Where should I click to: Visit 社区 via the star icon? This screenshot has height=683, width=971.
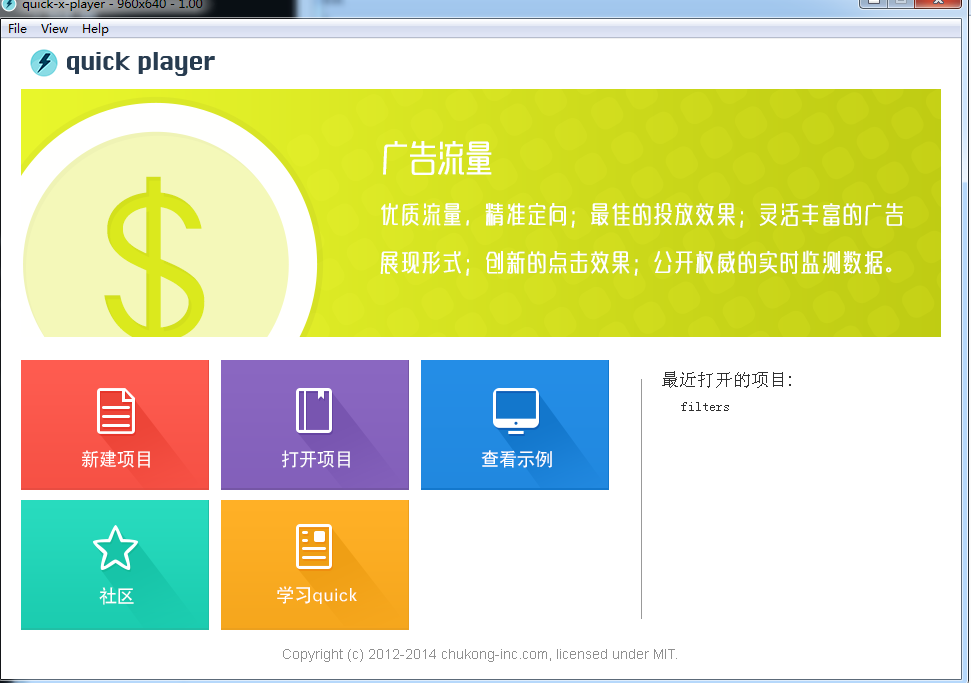pyautogui.click(x=116, y=547)
